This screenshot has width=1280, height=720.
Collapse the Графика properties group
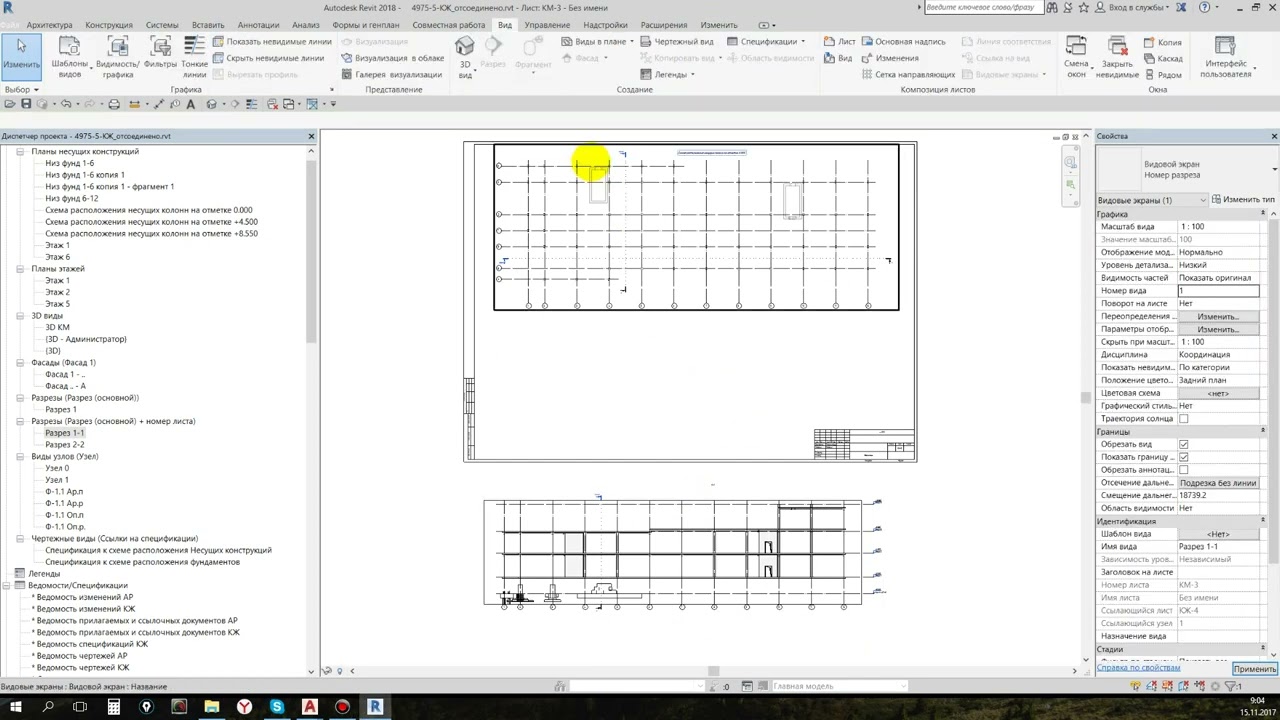click(x=1262, y=215)
